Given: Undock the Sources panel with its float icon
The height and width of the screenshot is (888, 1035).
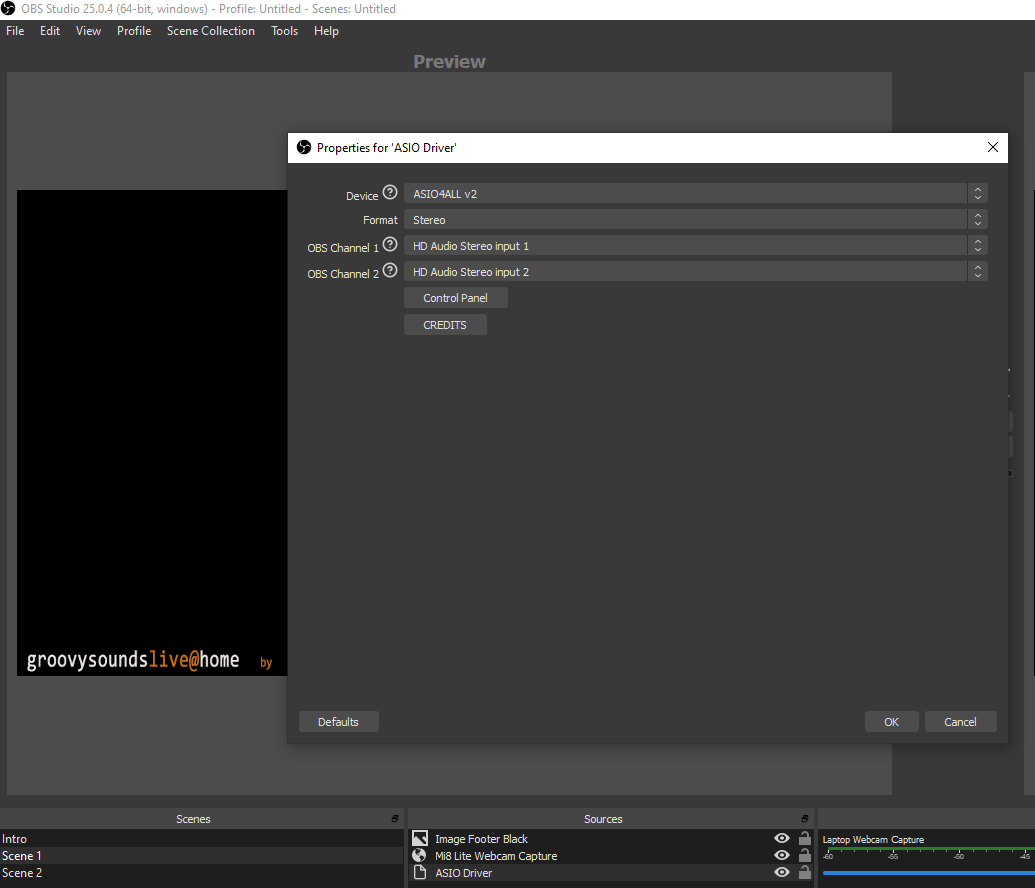Looking at the screenshot, I should [805, 819].
